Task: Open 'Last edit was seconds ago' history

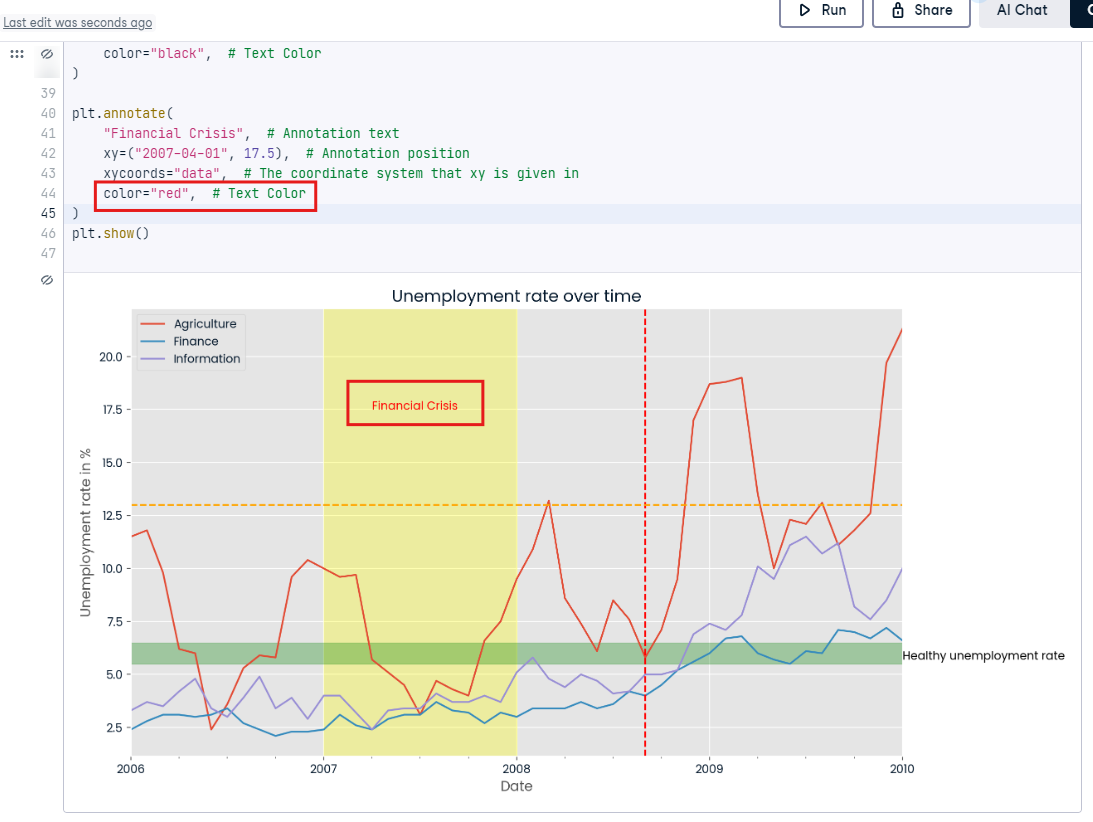Action: pyautogui.click(x=77, y=22)
